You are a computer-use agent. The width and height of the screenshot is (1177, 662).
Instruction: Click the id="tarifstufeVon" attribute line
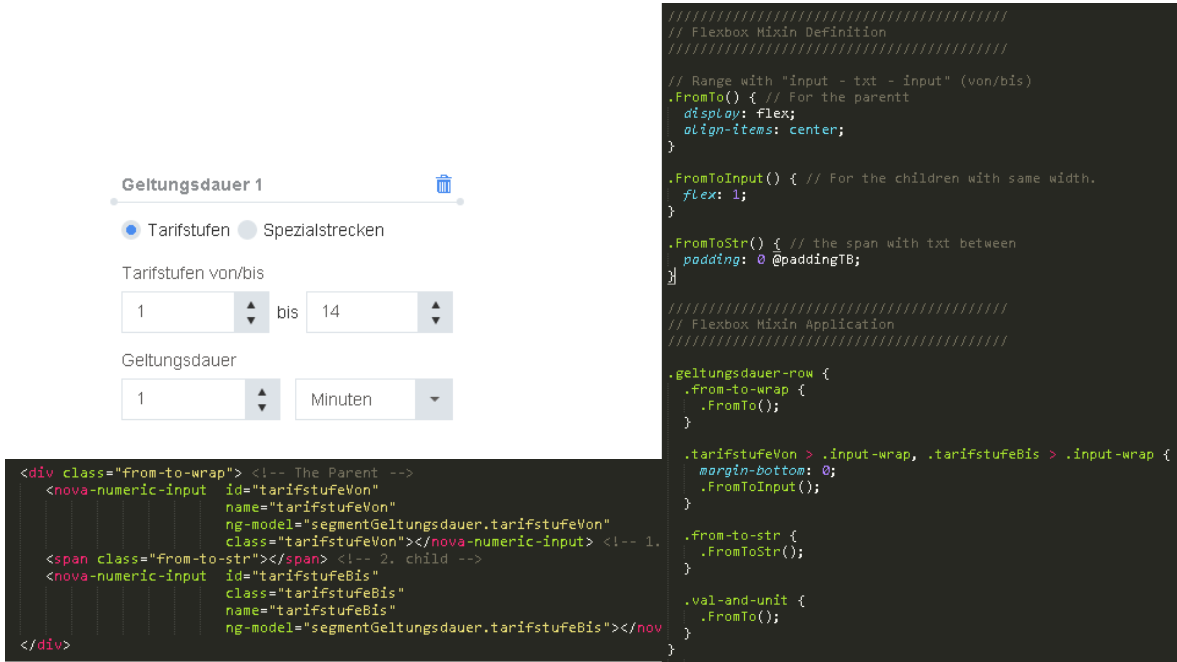coord(302,490)
